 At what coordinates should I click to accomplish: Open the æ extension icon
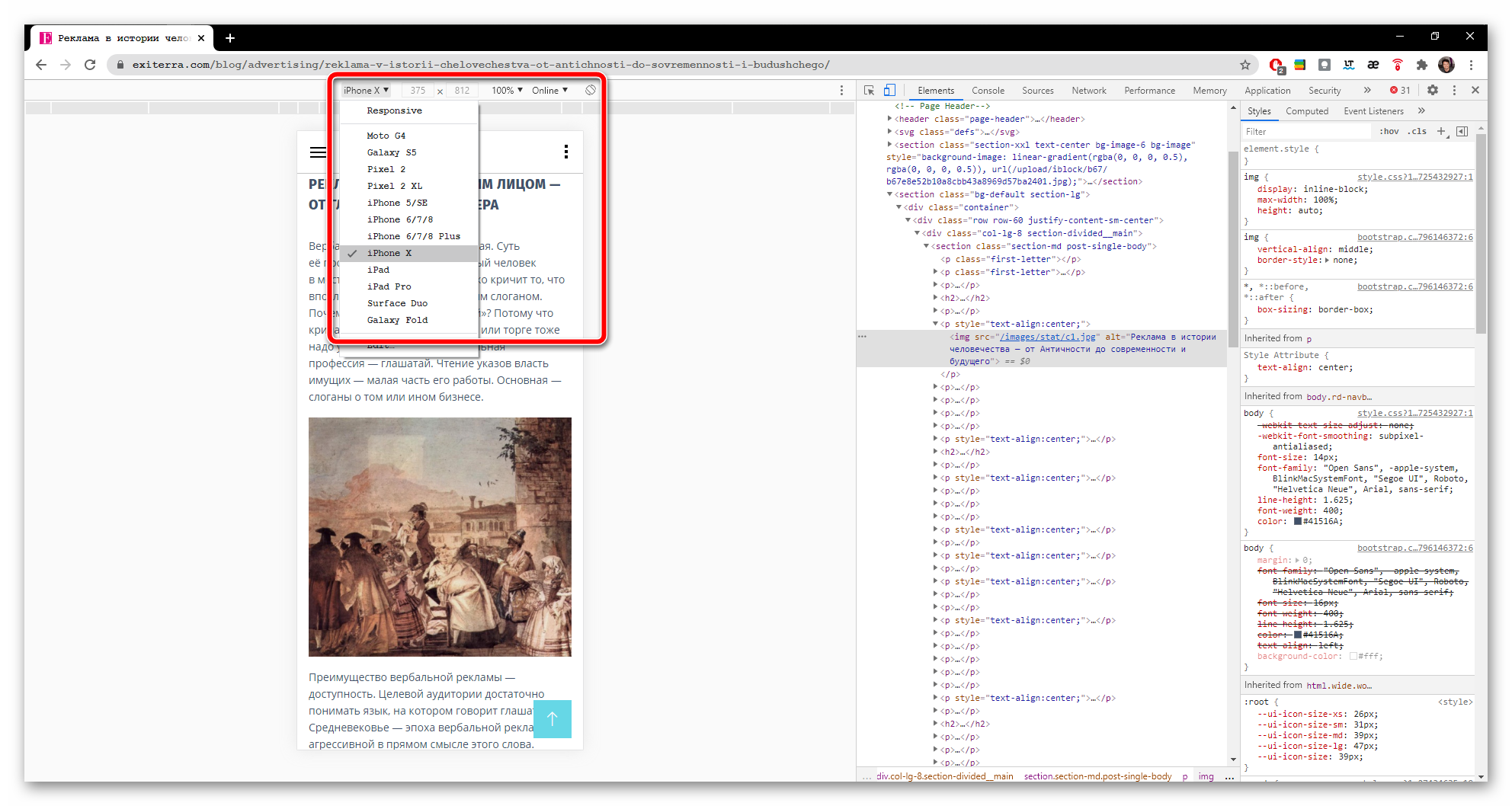(x=1373, y=65)
